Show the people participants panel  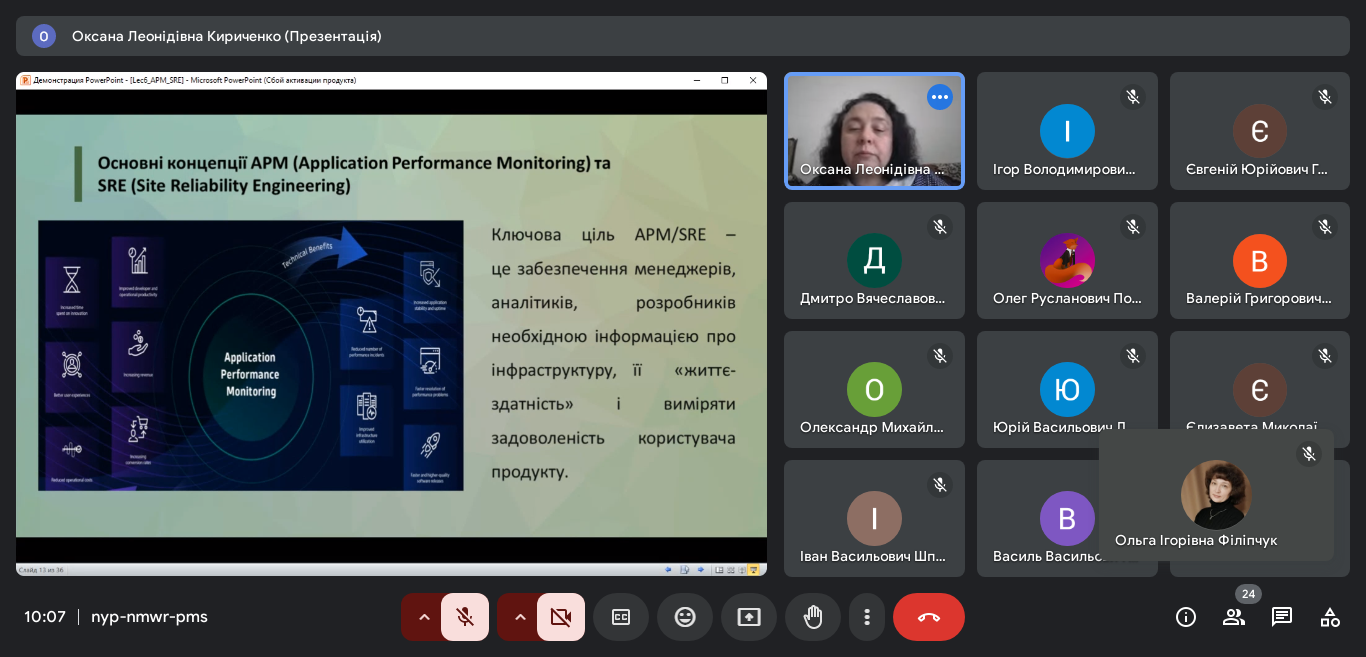click(x=1234, y=617)
